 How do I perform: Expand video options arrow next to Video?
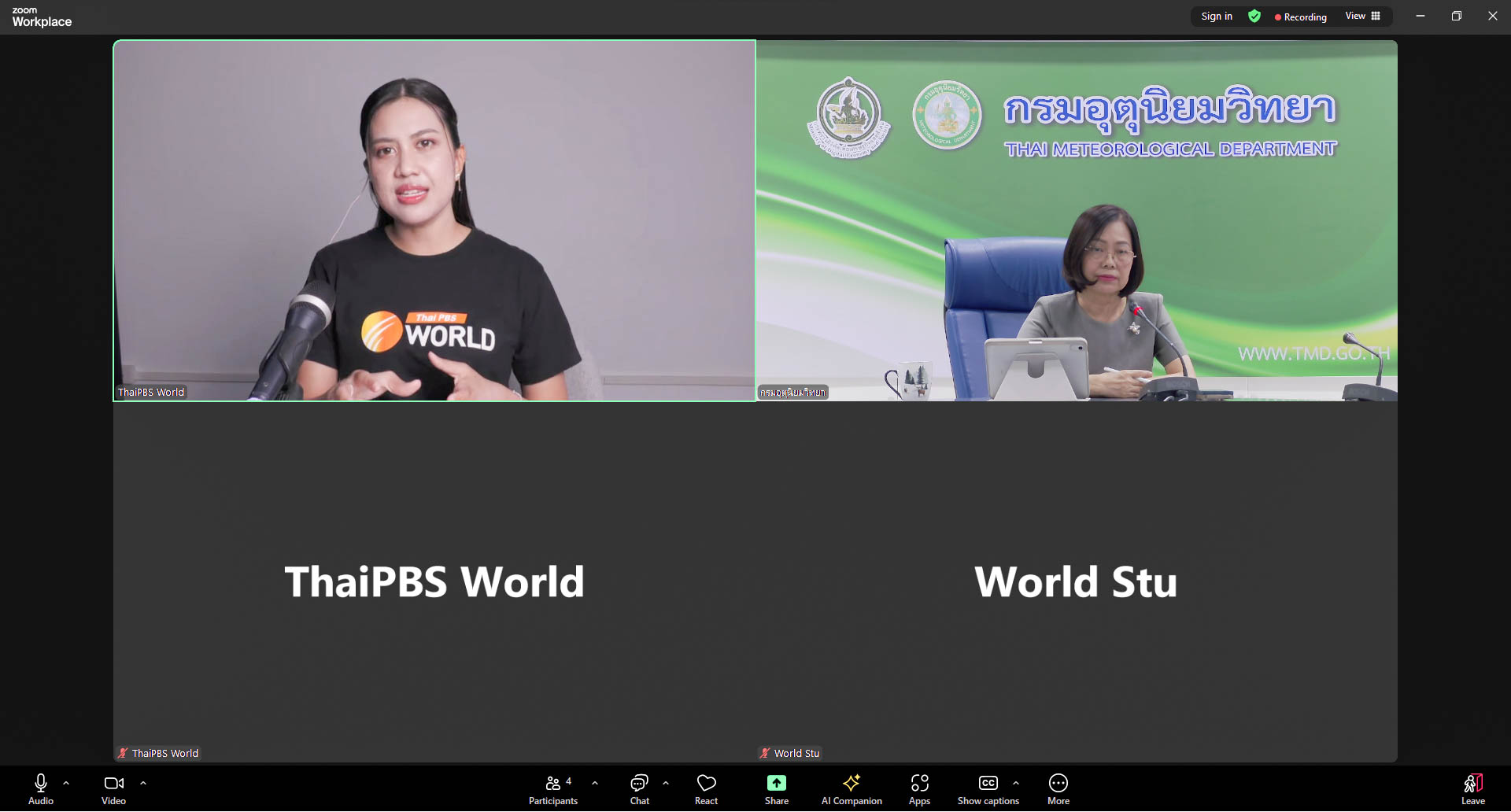click(x=143, y=783)
